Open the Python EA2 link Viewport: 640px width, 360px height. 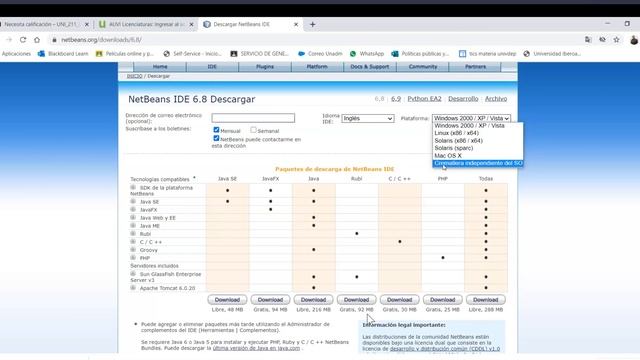coord(424,99)
